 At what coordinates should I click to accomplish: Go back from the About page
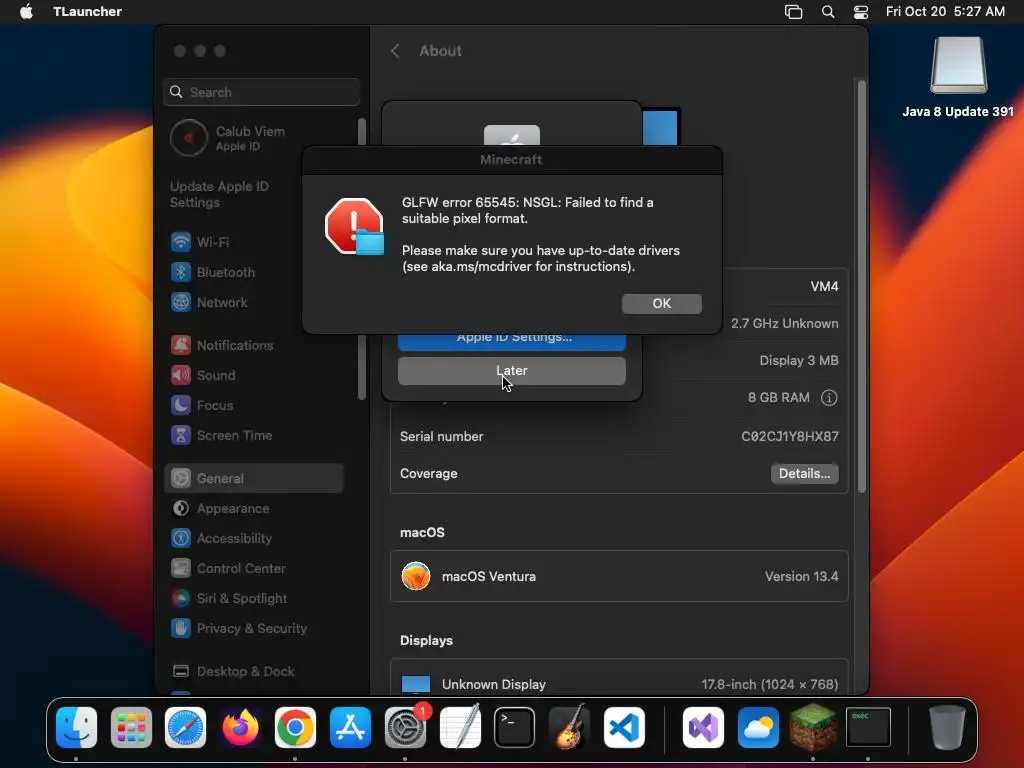pos(395,51)
